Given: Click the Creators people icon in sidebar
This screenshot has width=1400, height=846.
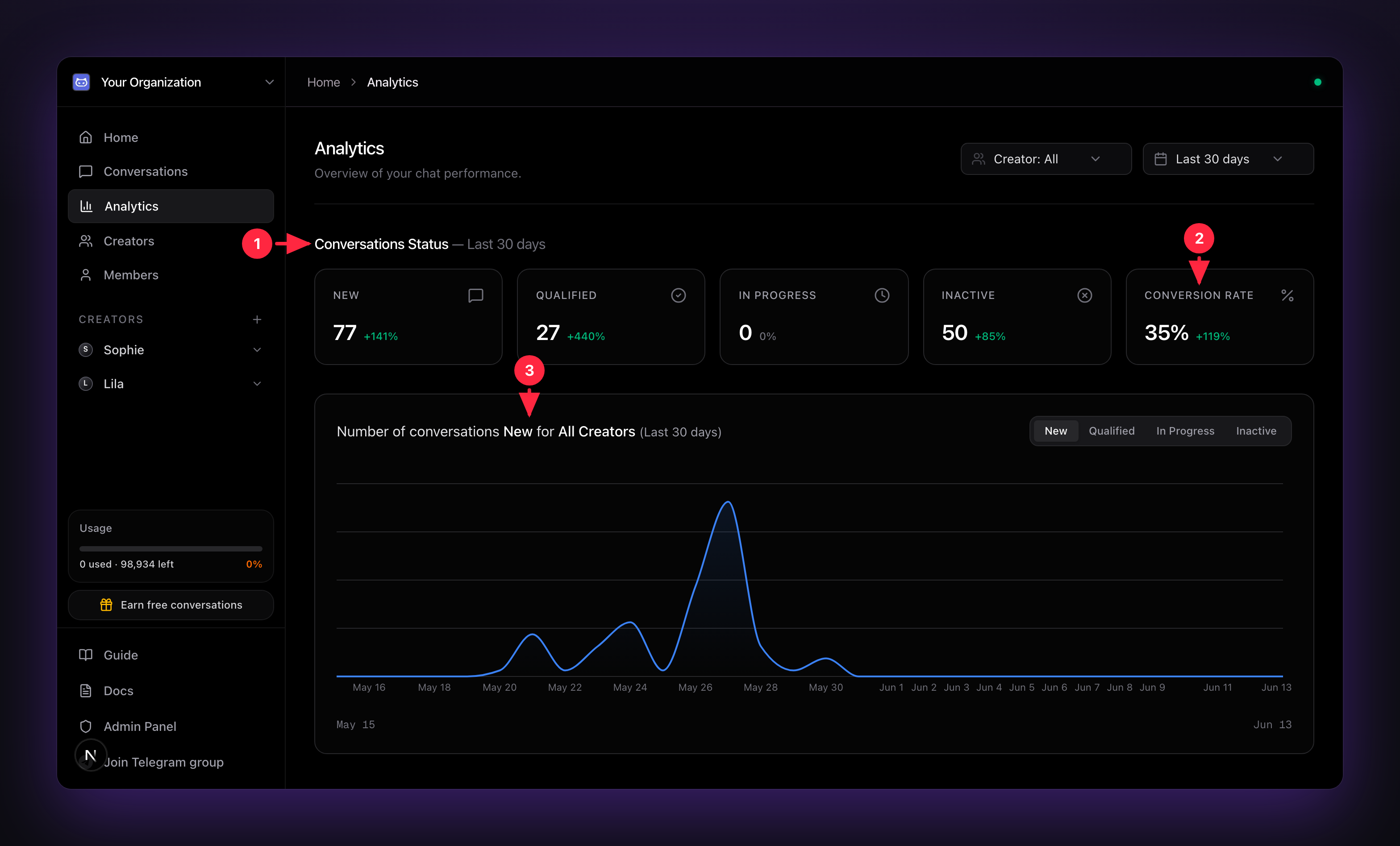Looking at the screenshot, I should tap(86, 241).
